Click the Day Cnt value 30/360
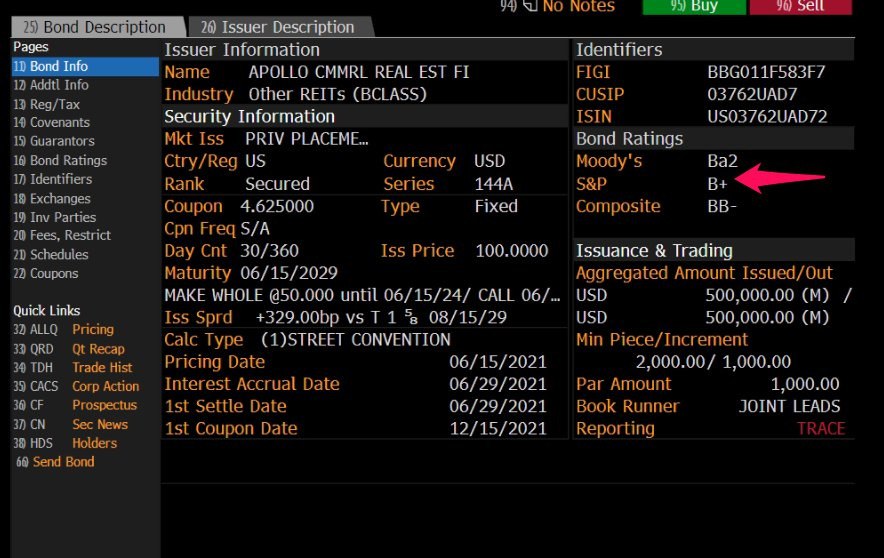Screen dimensions: 884x558 (x=269, y=251)
